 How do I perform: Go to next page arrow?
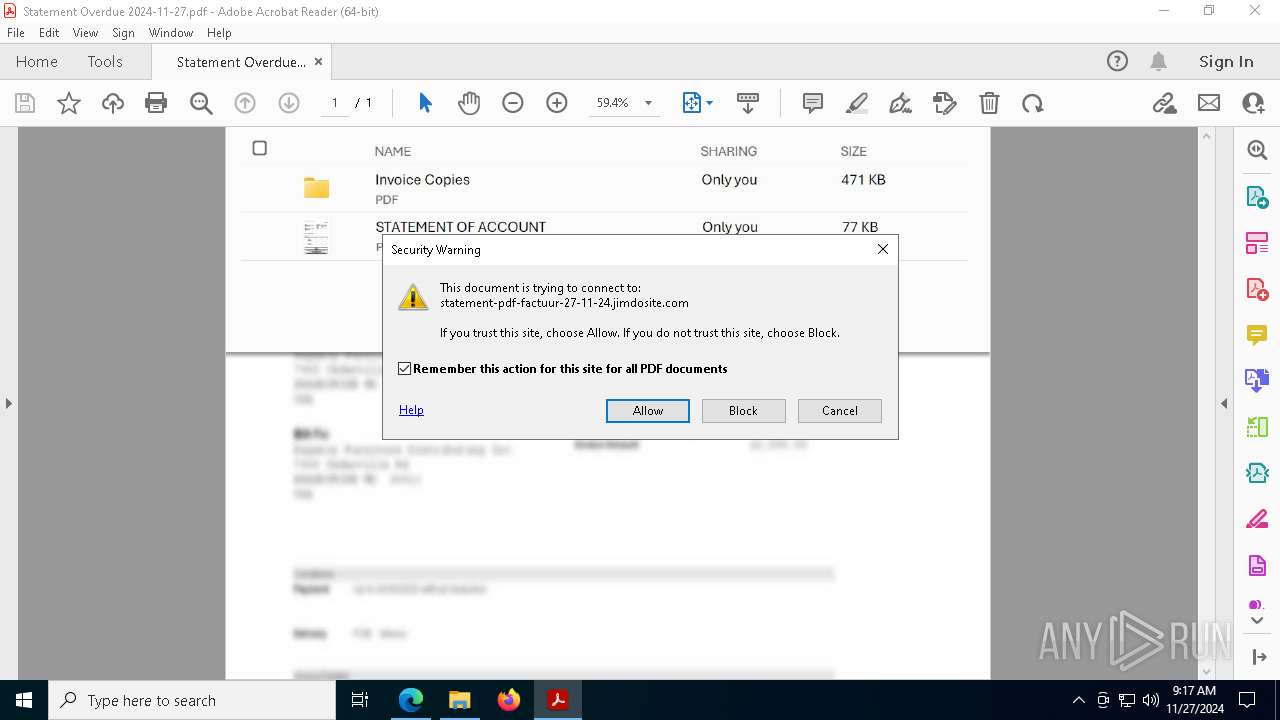click(289, 103)
